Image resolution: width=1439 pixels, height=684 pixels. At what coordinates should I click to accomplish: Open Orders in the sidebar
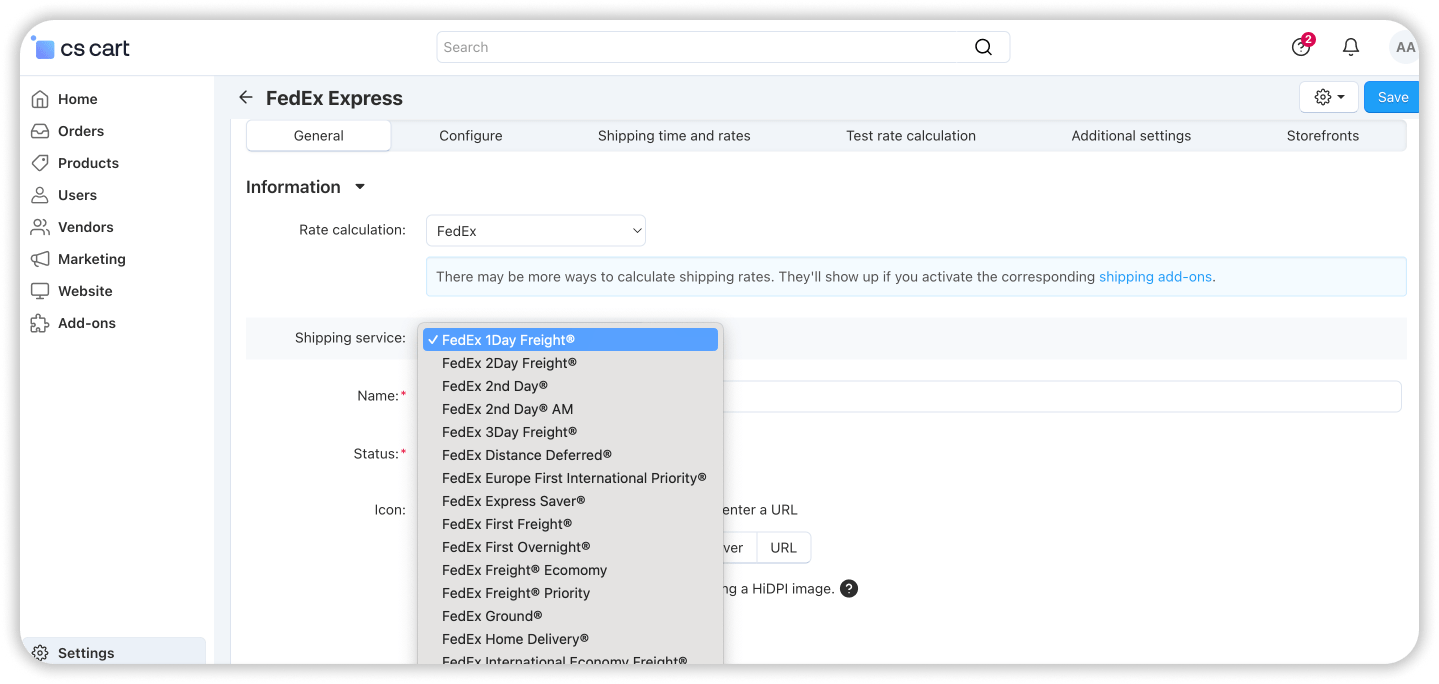80,131
